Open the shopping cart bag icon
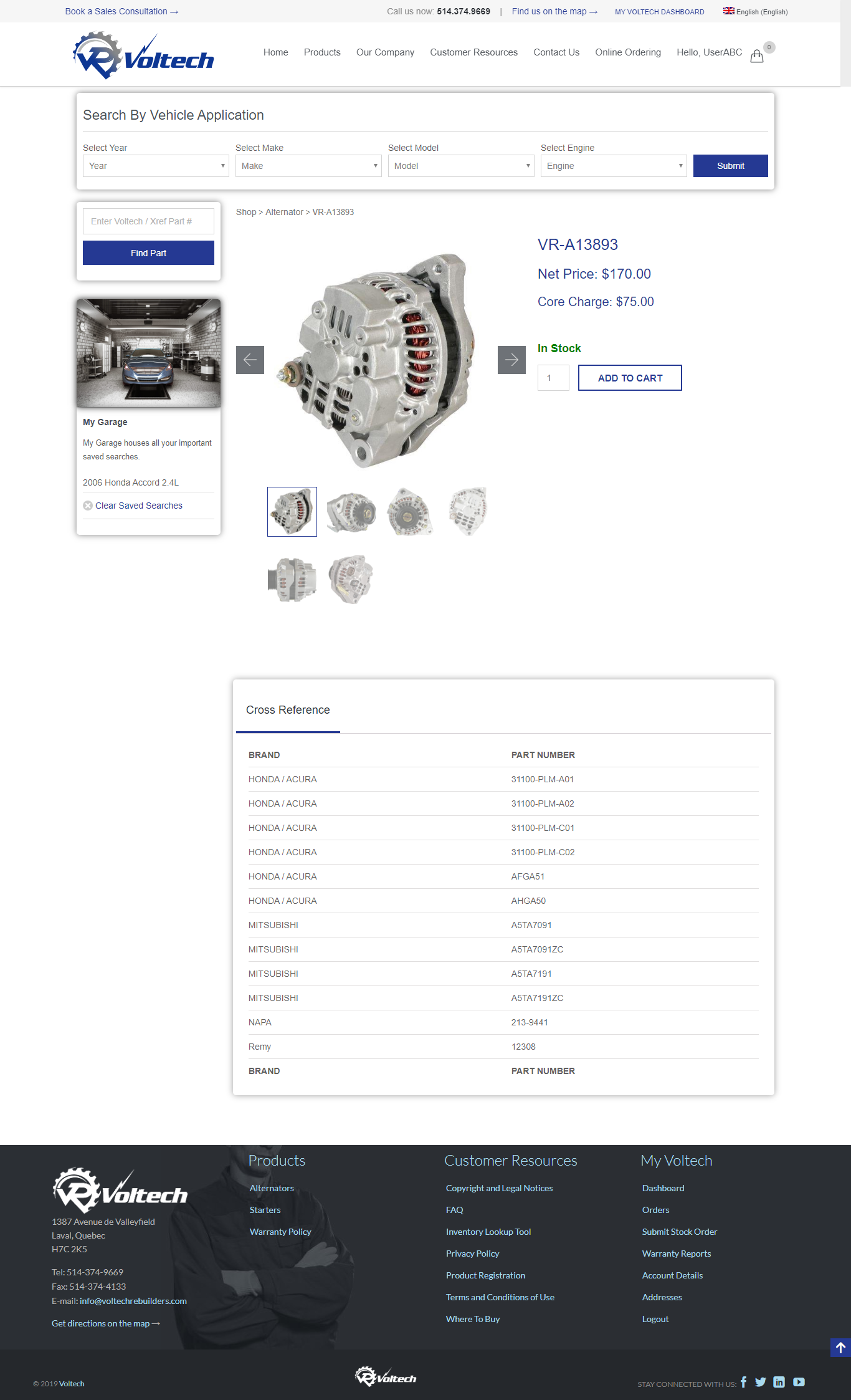851x1400 pixels. pos(757,56)
